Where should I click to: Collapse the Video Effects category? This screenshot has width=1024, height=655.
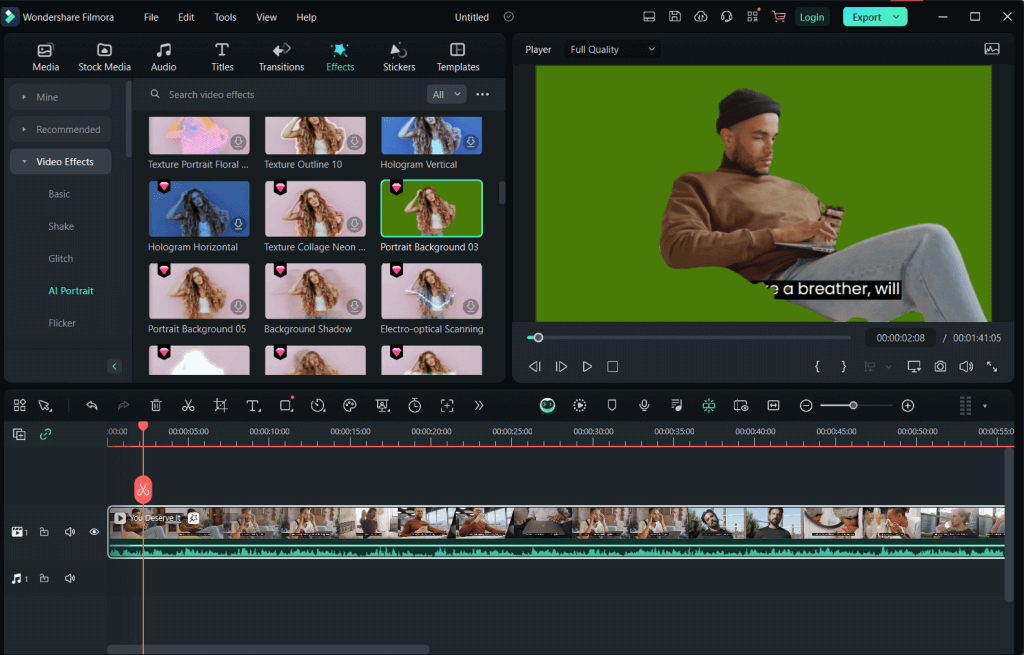tap(61, 161)
